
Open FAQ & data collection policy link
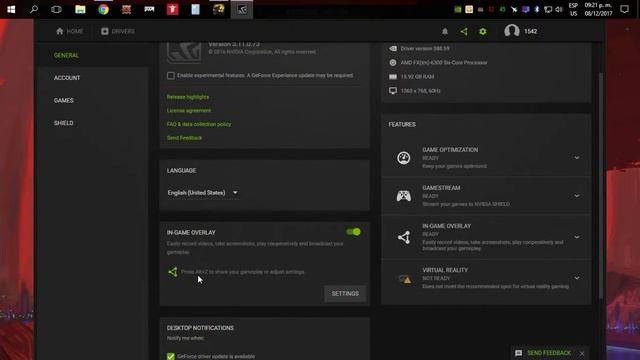199,124
